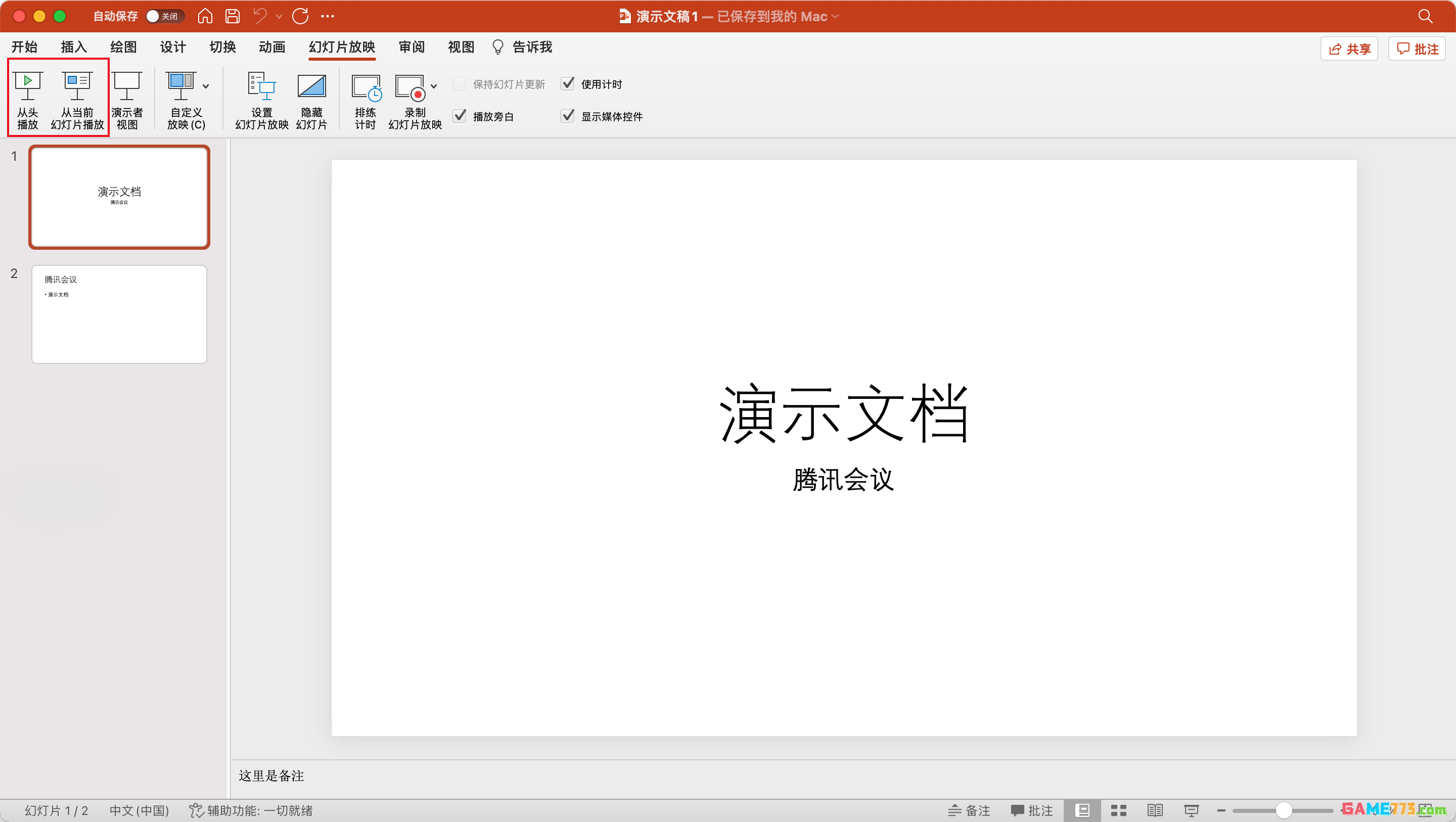Screen dimensions: 1456x822
Task: Expand 自定义放映 dropdown arrow
Action: tap(206, 86)
